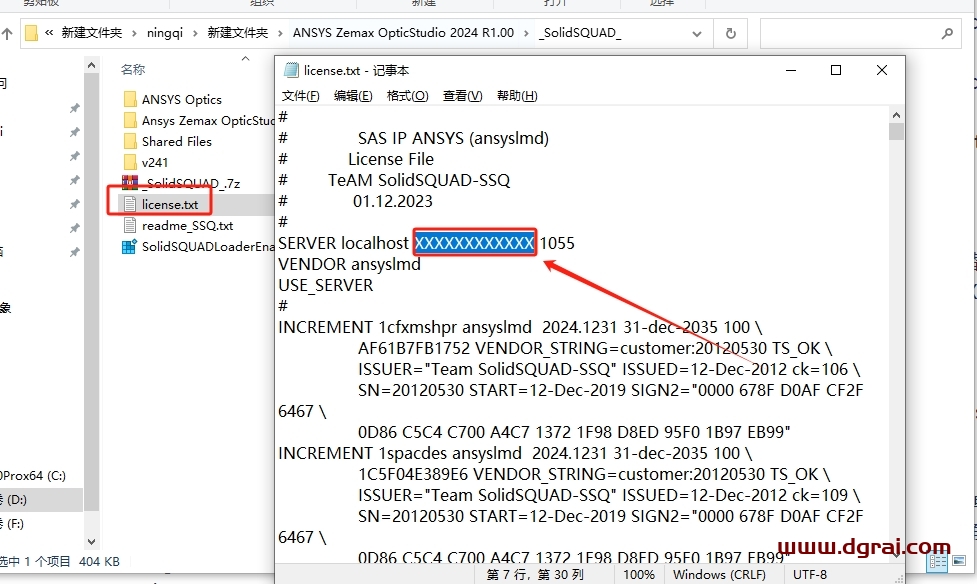Viewport: 977px width, 584px height.
Task: Open the 查看(V) menu in Notepad
Action: coord(462,95)
